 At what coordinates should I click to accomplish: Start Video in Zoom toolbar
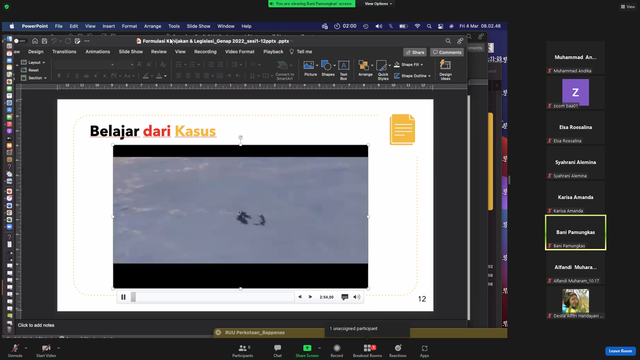pyautogui.click(x=46, y=350)
